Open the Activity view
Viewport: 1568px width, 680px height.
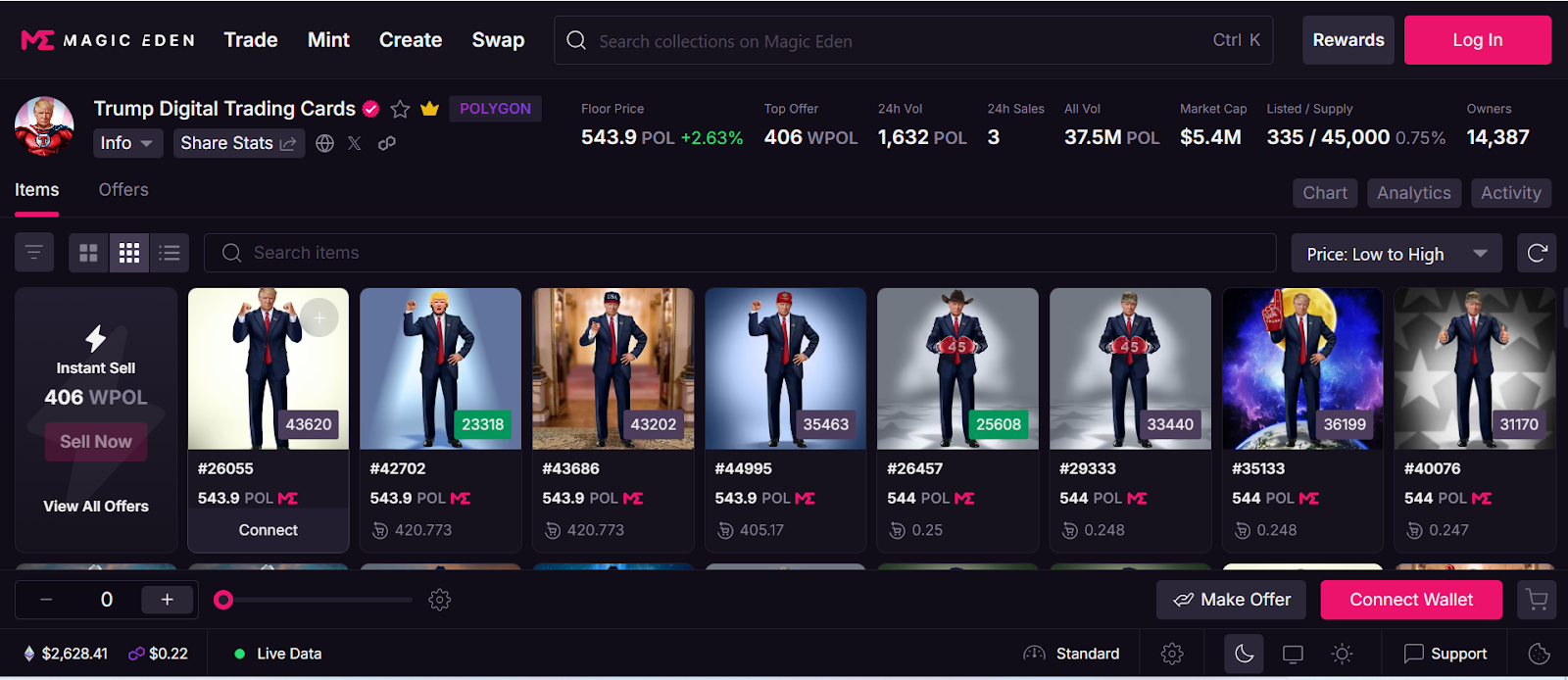point(1510,193)
